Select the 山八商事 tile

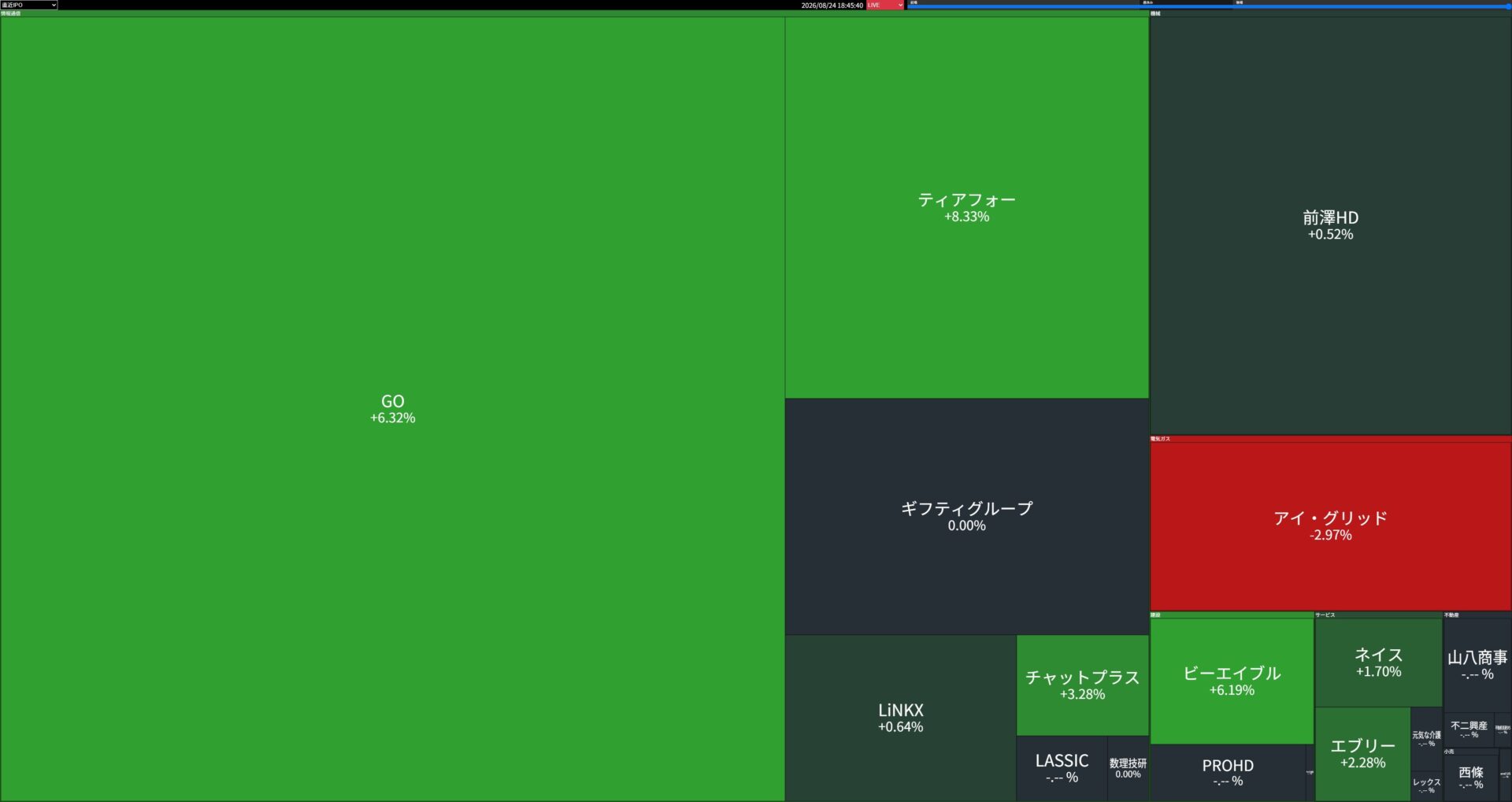tap(1477, 665)
